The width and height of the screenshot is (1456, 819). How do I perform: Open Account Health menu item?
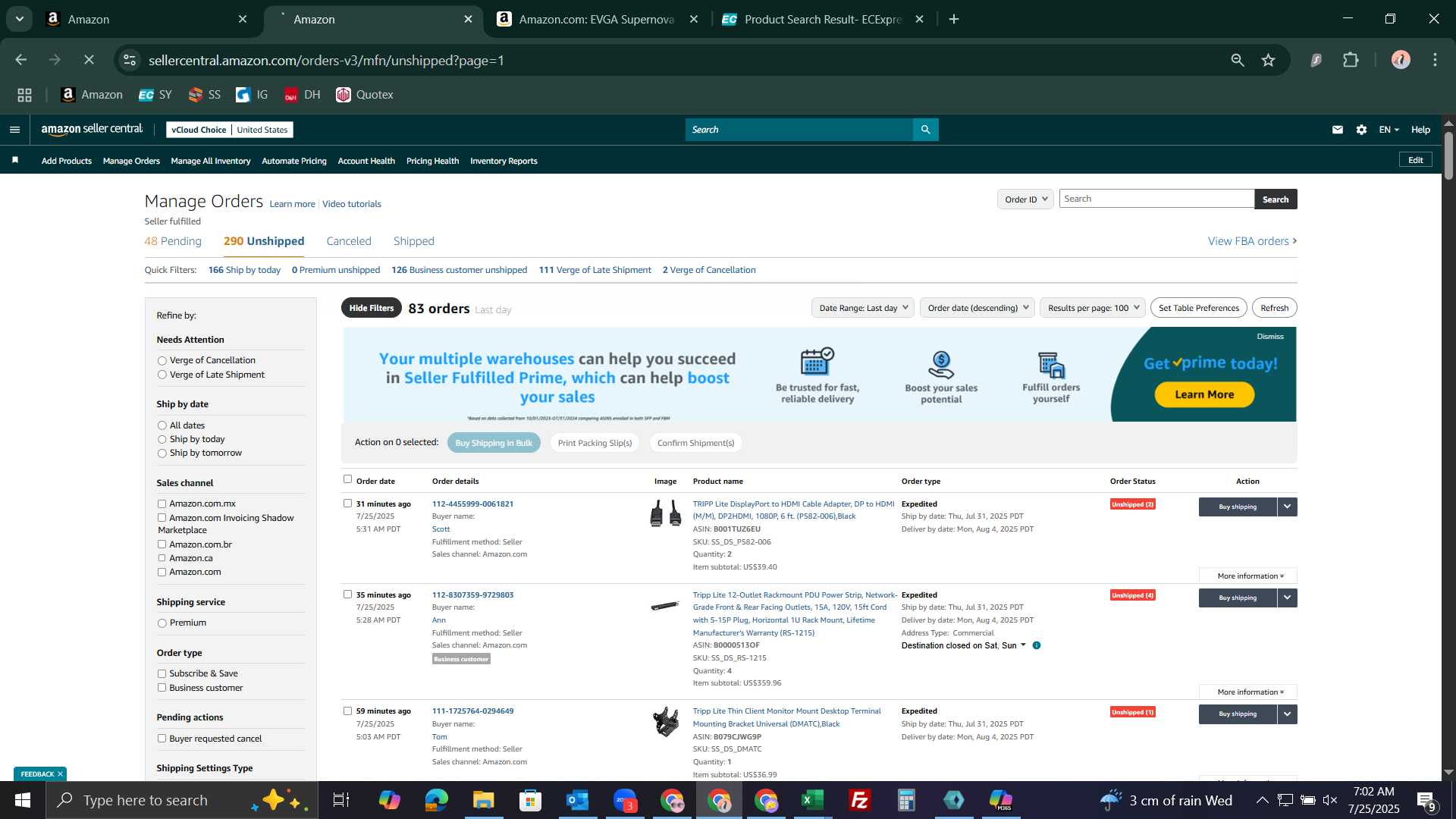click(x=366, y=161)
